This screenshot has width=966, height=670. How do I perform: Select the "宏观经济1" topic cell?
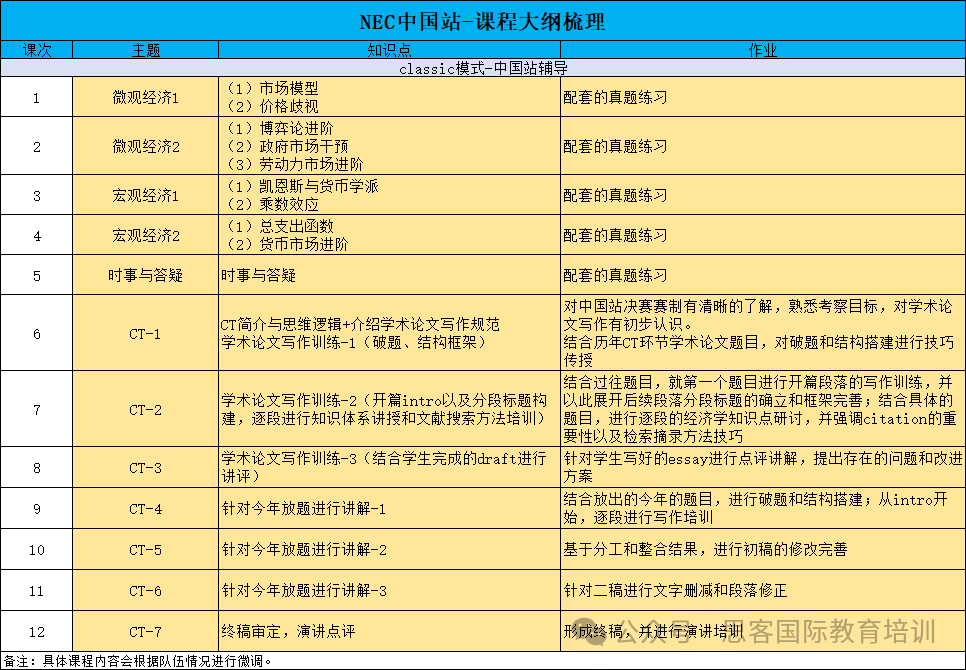tap(145, 195)
